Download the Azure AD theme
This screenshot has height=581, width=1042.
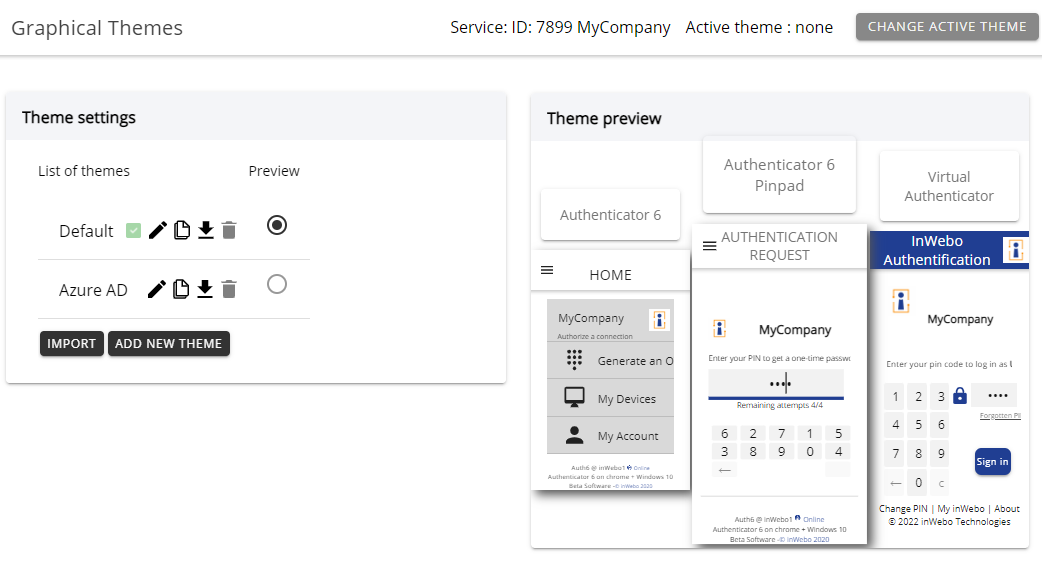pyautogui.click(x=205, y=290)
